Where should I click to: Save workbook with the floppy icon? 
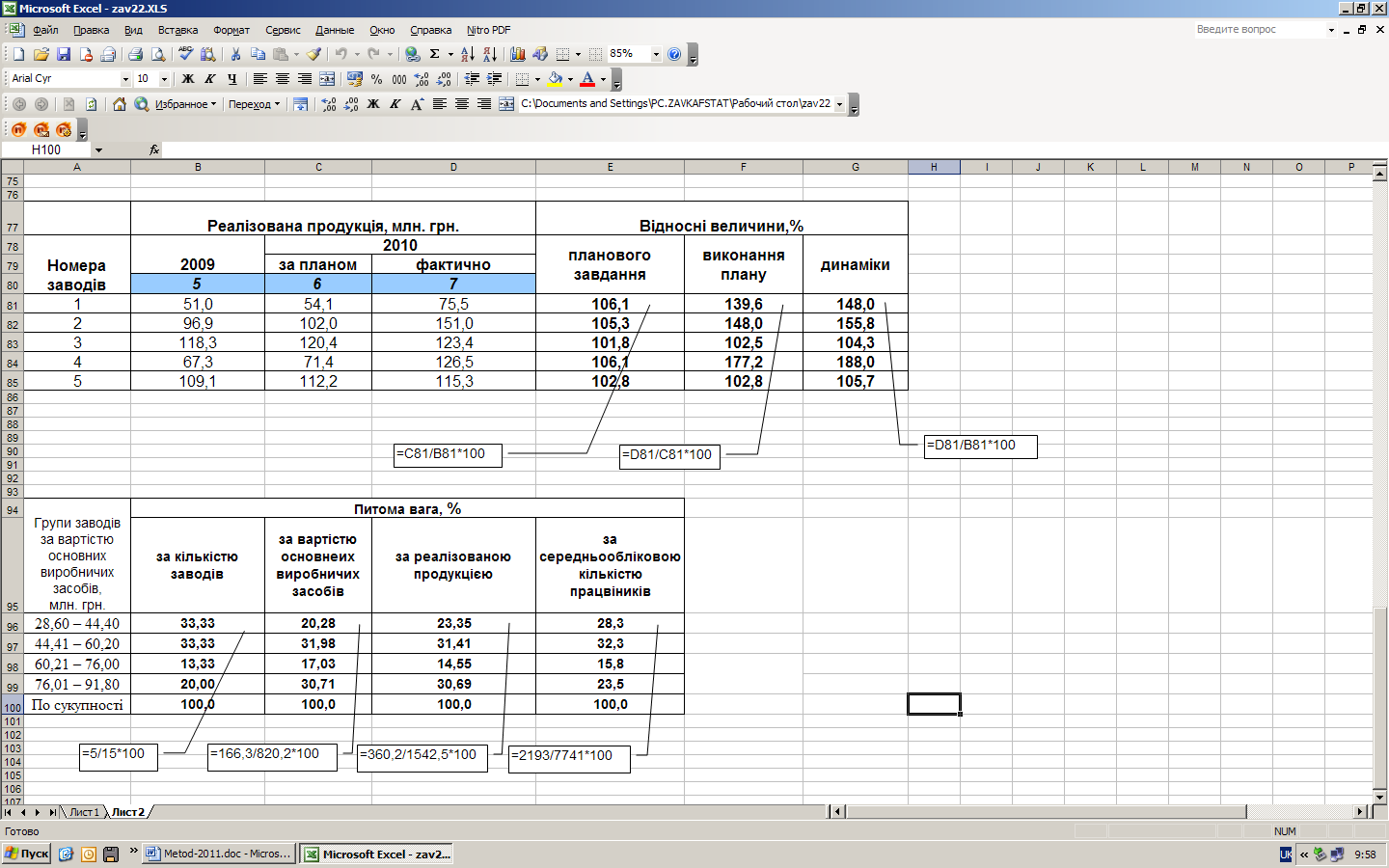pos(63,54)
